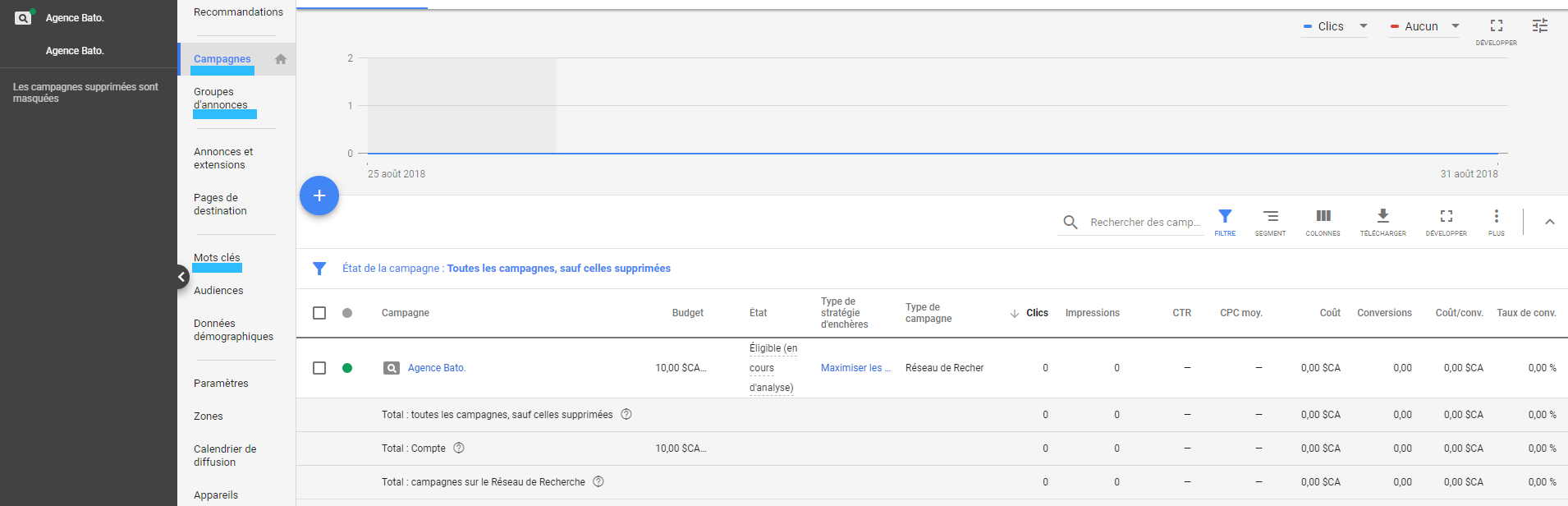
Task: Open Groupes d'annonces page
Action: click(221, 99)
